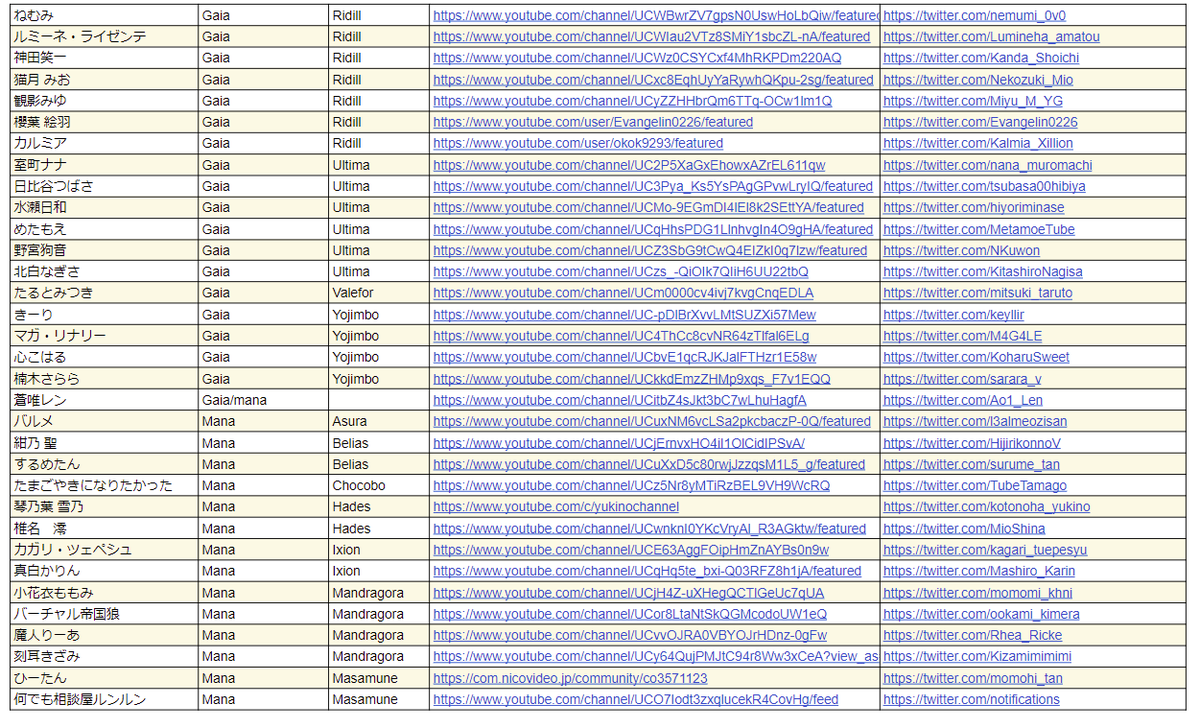Open the Twitter link MetamoeTube

point(980,229)
